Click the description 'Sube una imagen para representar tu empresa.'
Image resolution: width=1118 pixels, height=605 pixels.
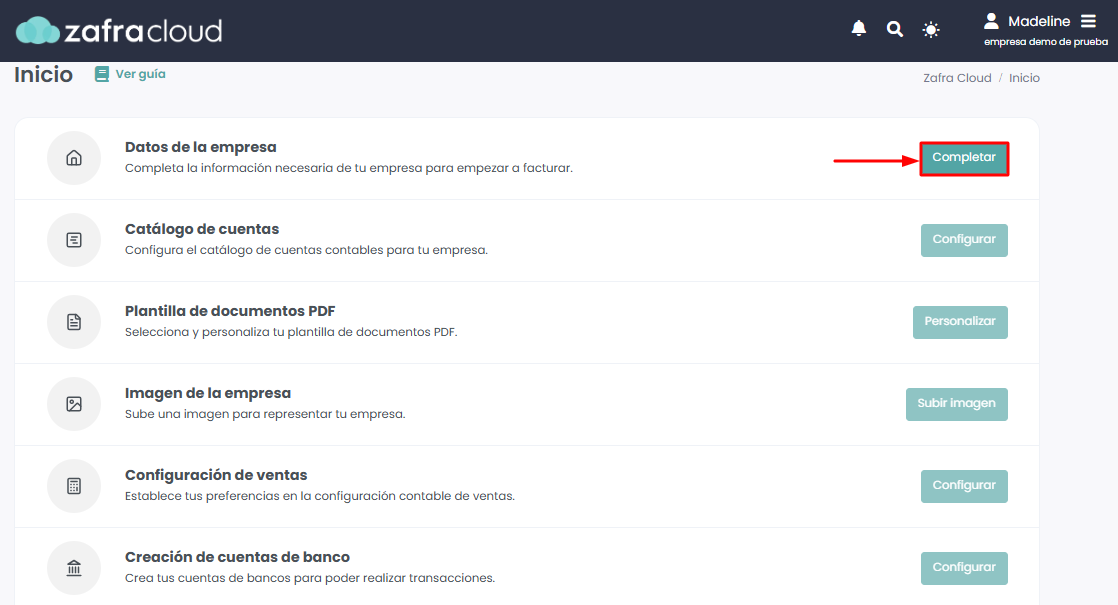coord(265,414)
